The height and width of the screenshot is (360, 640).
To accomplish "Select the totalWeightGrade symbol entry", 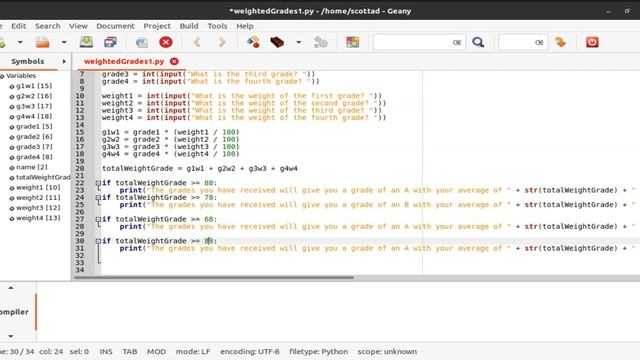I will (43, 177).
